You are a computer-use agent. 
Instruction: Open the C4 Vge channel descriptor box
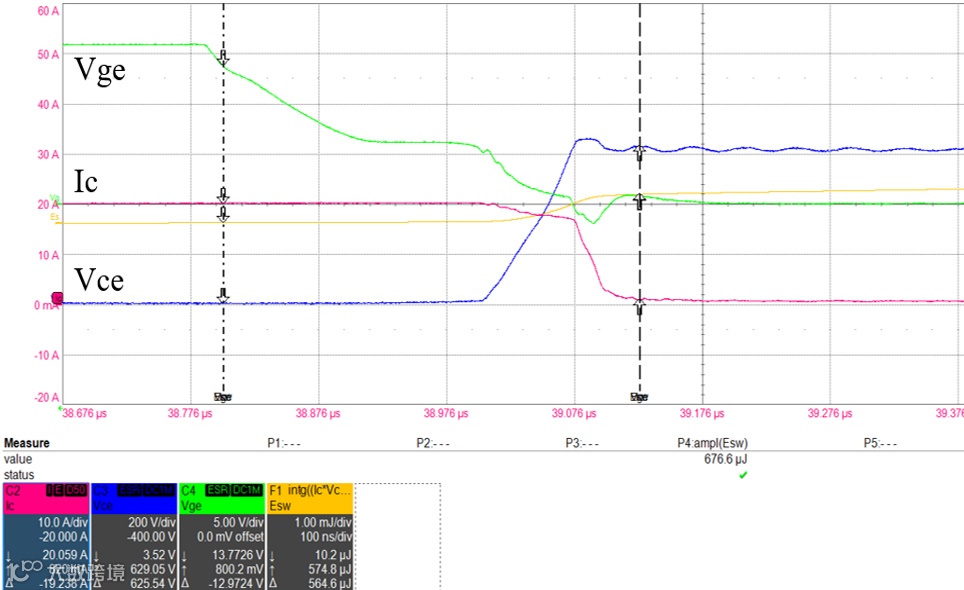222,536
